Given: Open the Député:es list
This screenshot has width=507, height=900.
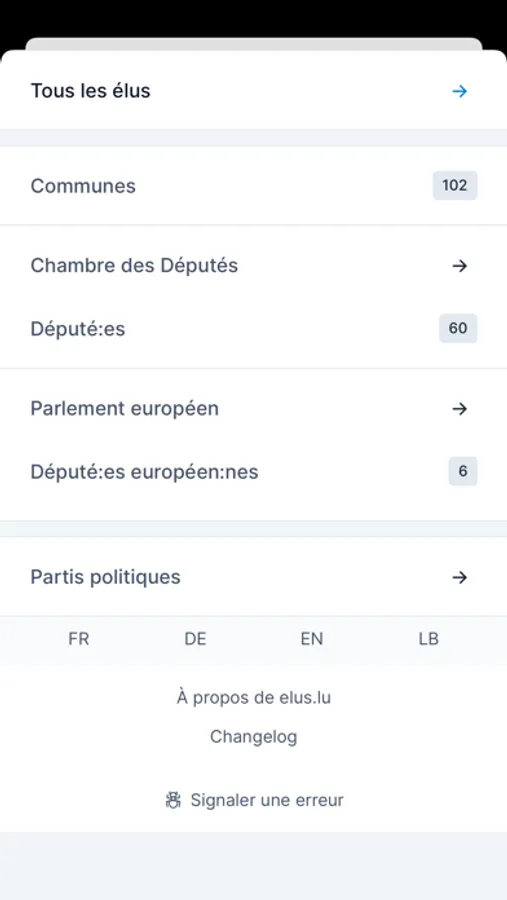Looking at the screenshot, I should tap(253, 329).
